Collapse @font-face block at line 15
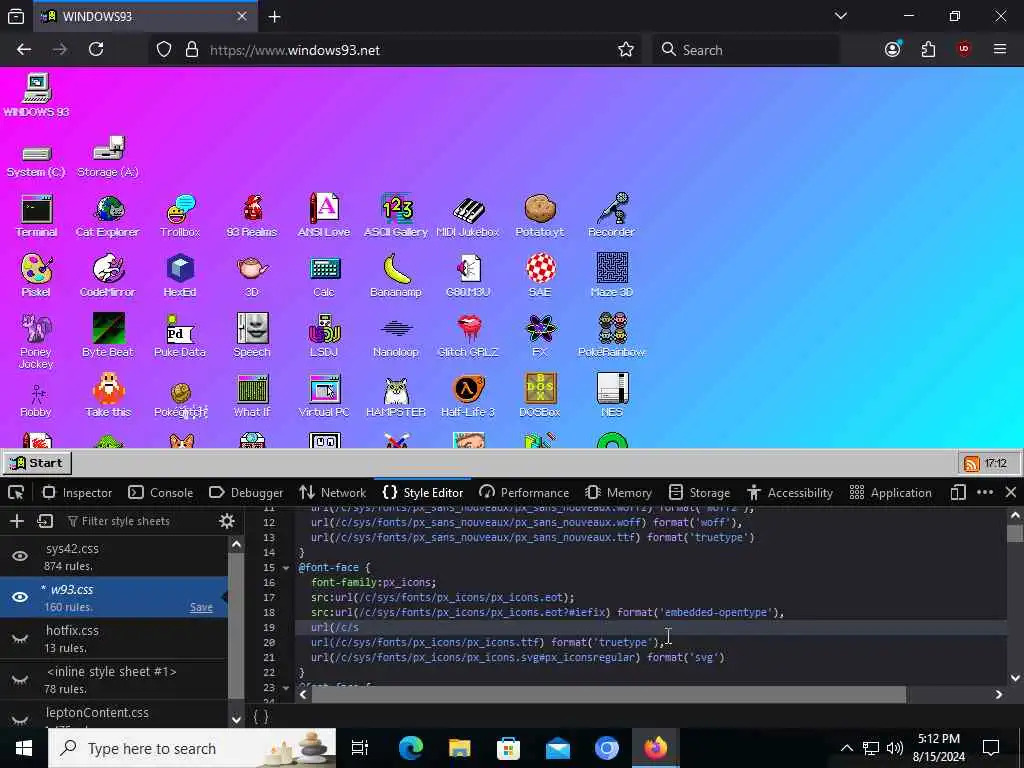1024x768 pixels. coord(286,568)
